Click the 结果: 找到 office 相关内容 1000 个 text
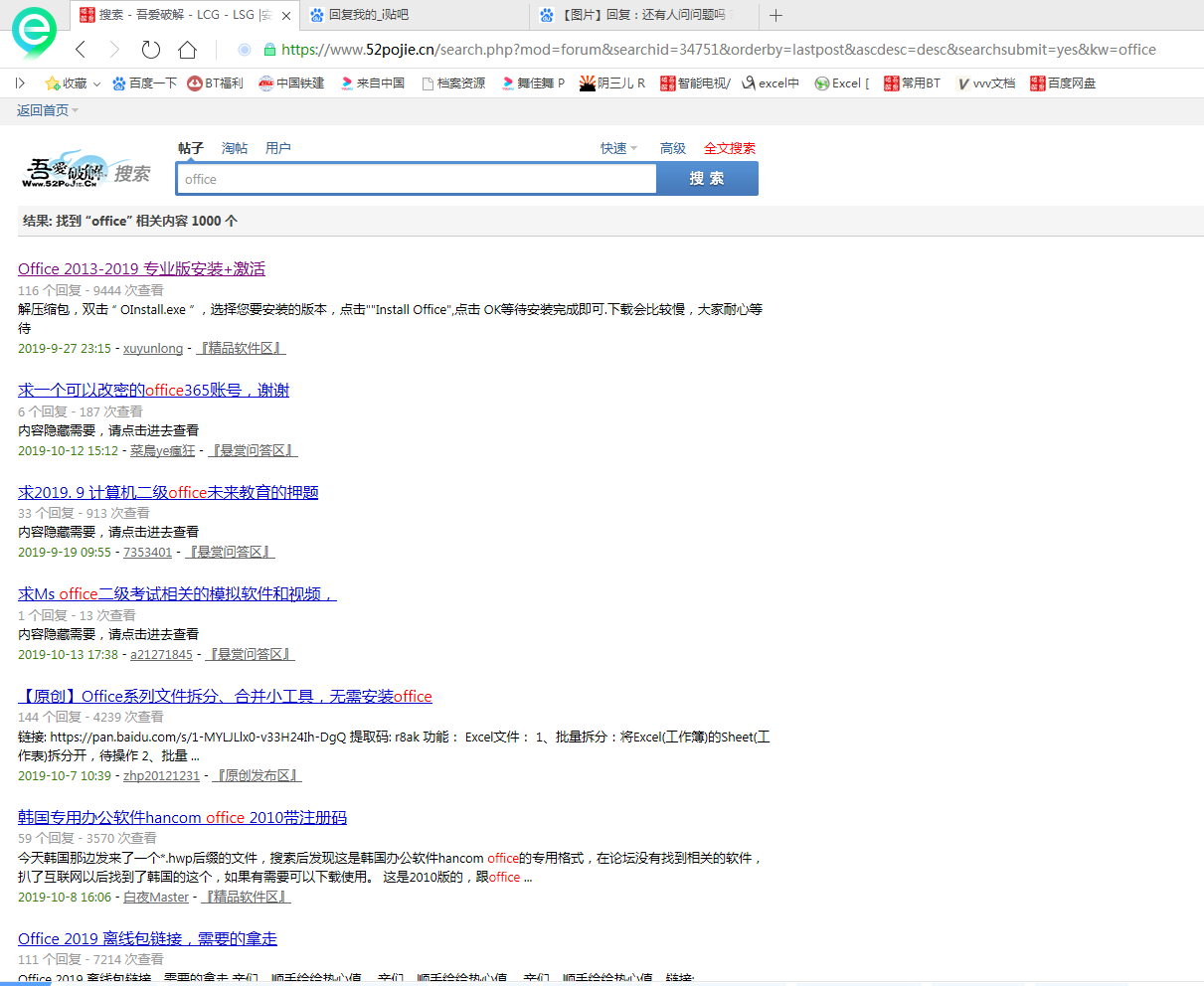Screen dimensions: 1204x986 [130, 221]
